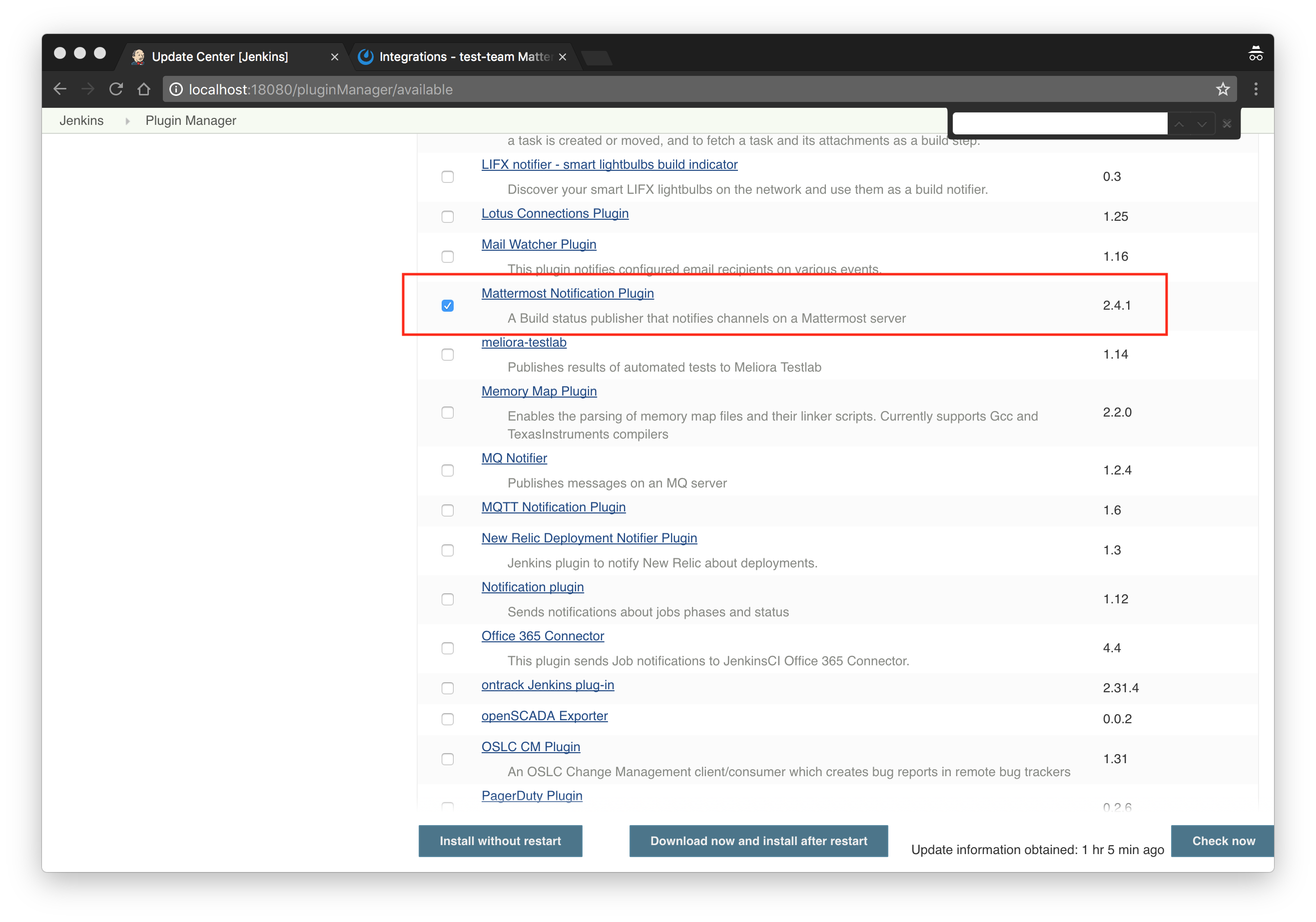Click the browser home icon
This screenshot has height=922, width=1316.
[x=143, y=89]
